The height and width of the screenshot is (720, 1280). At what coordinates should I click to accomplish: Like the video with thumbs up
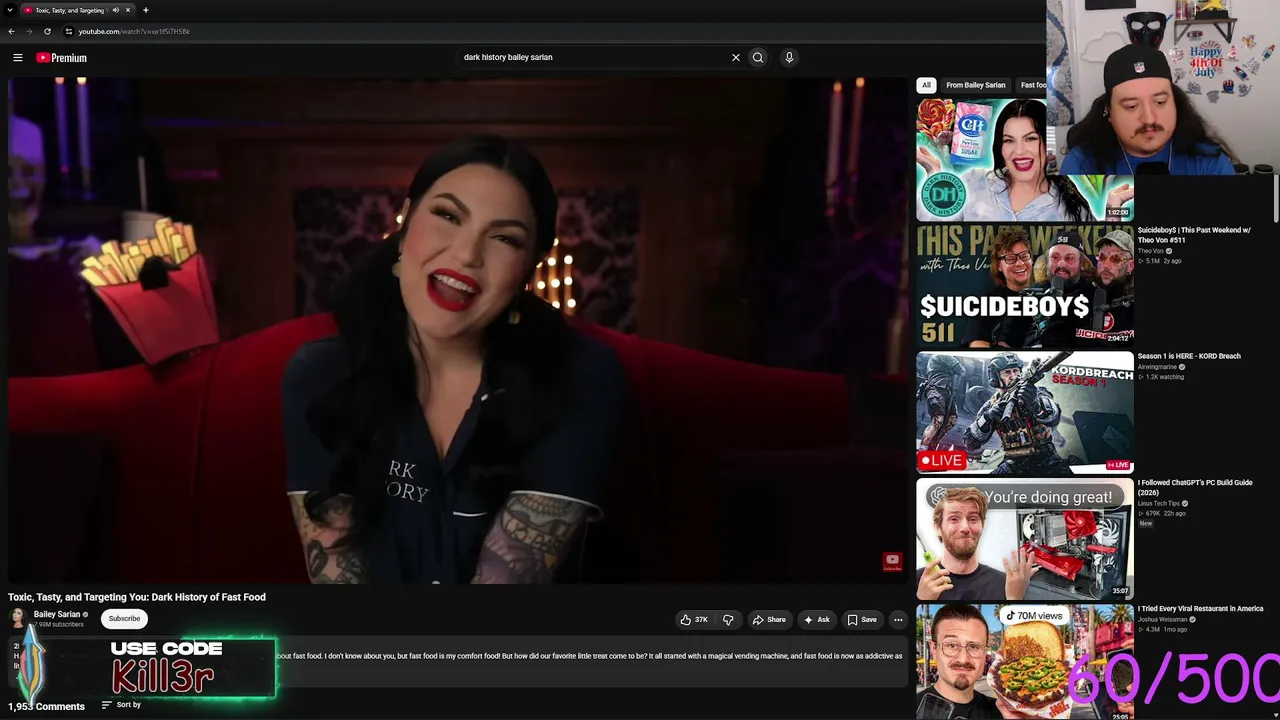click(x=694, y=620)
